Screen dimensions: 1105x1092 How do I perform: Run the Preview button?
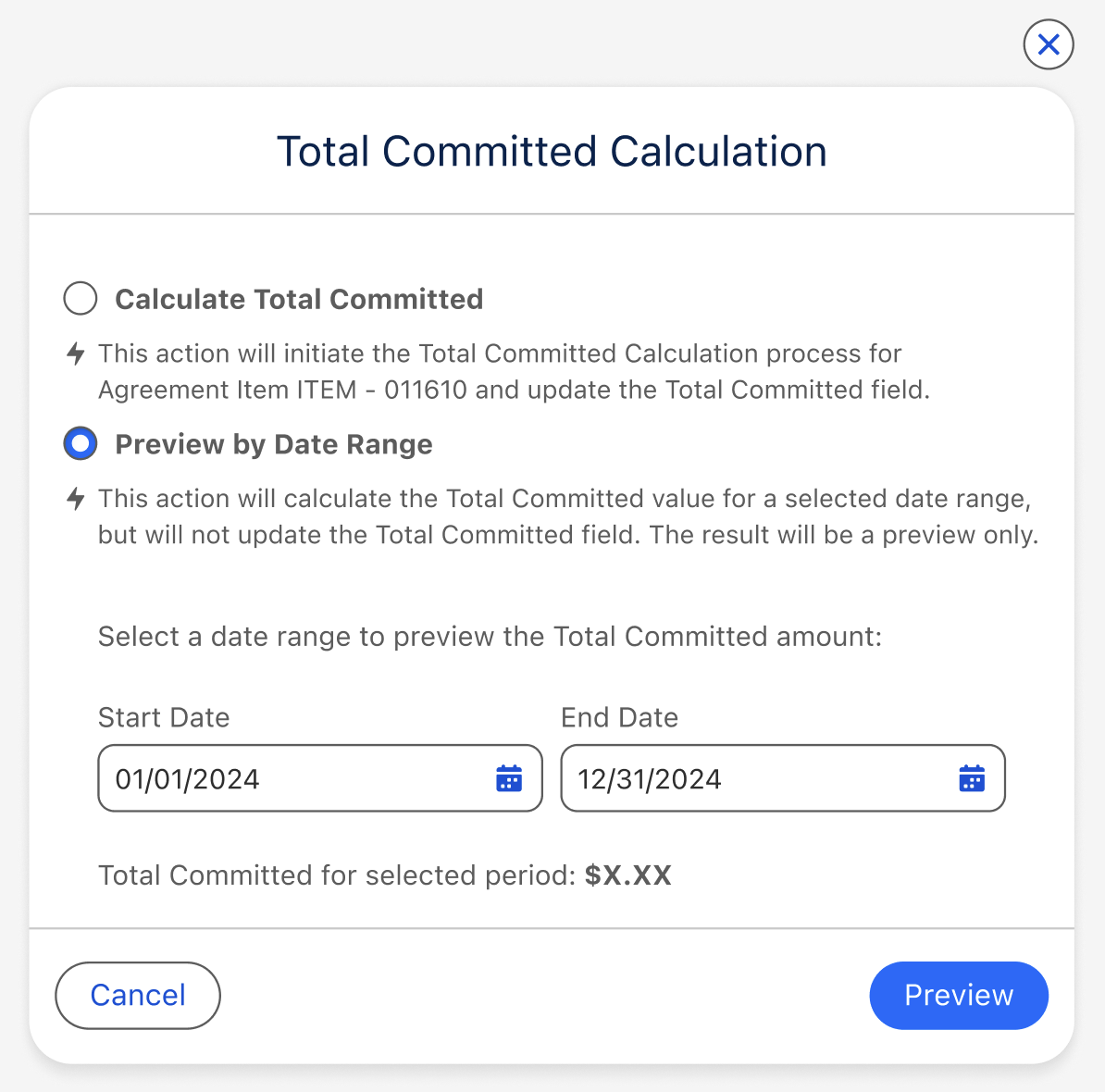pos(958,996)
